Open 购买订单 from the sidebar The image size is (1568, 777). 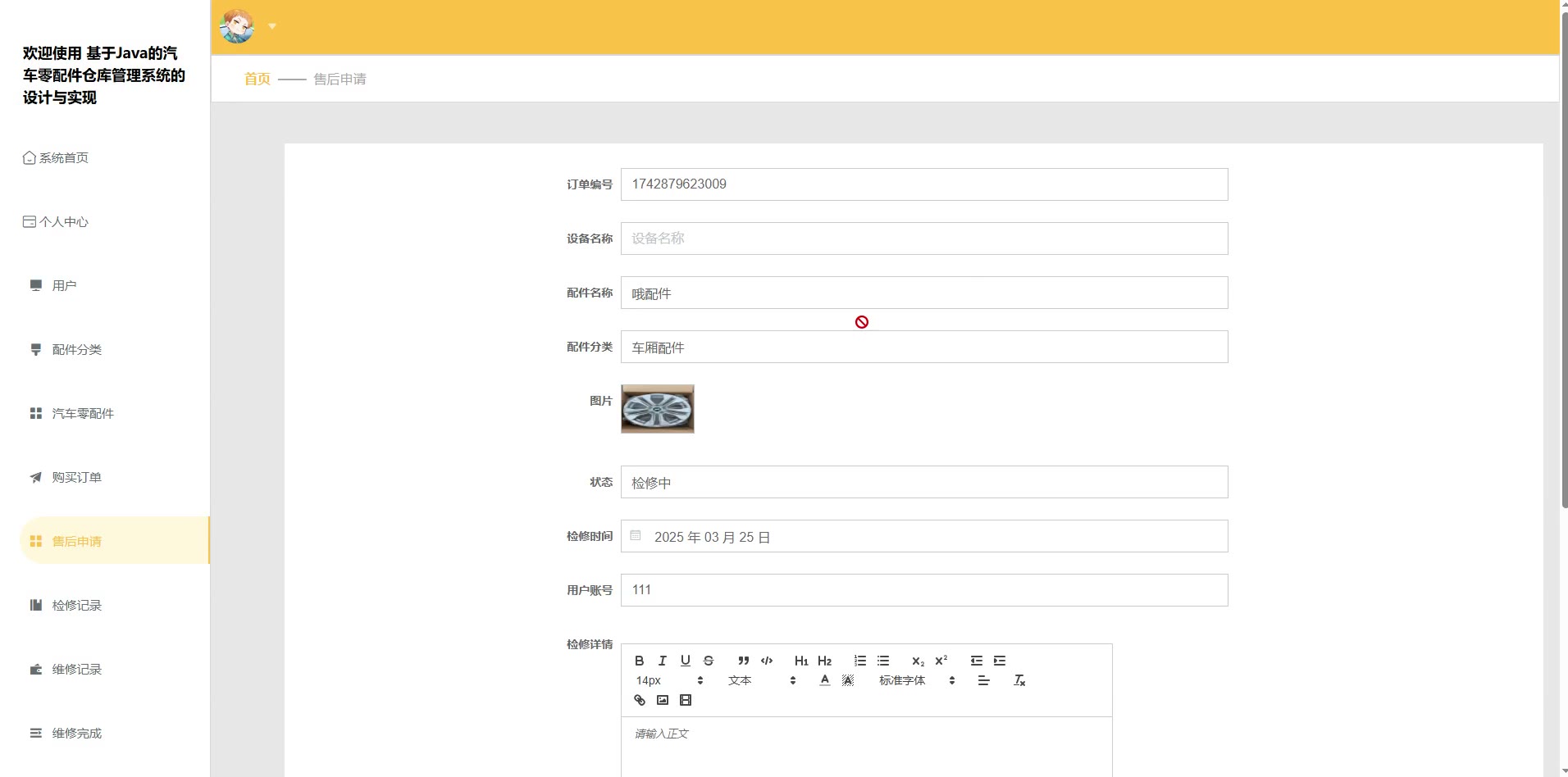click(76, 477)
